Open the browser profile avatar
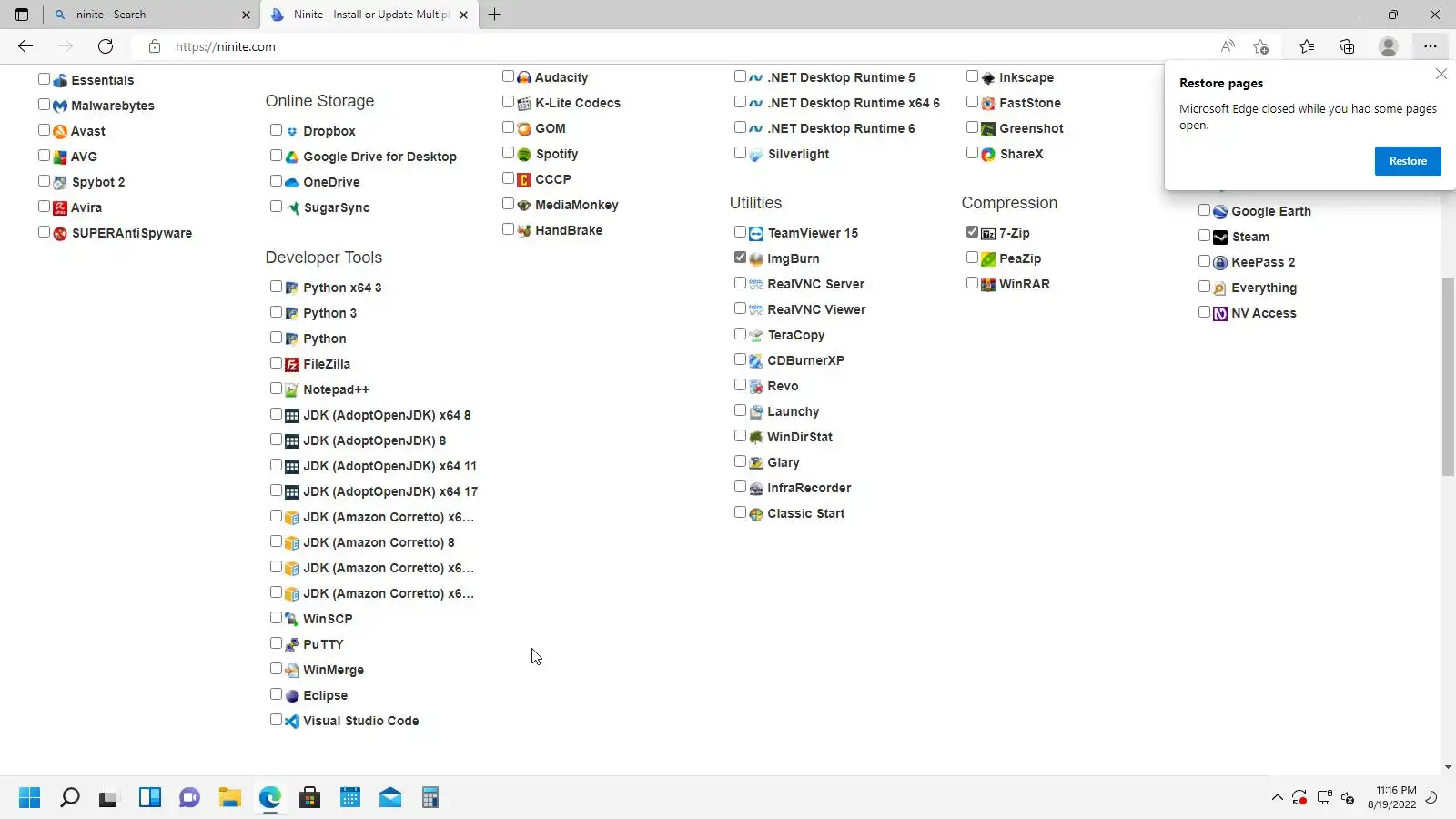This screenshot has height=819, width=1456. [x=1389, y=46]
